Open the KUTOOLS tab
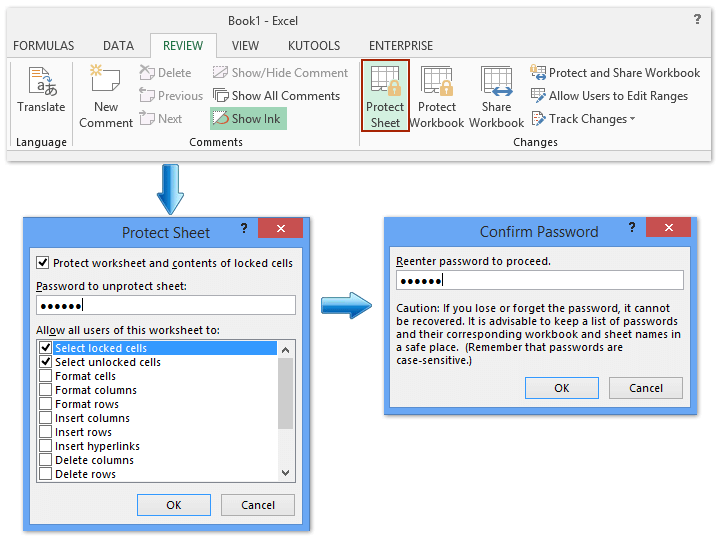This screenshot has height=539, width=717. [x=313, y=46]
